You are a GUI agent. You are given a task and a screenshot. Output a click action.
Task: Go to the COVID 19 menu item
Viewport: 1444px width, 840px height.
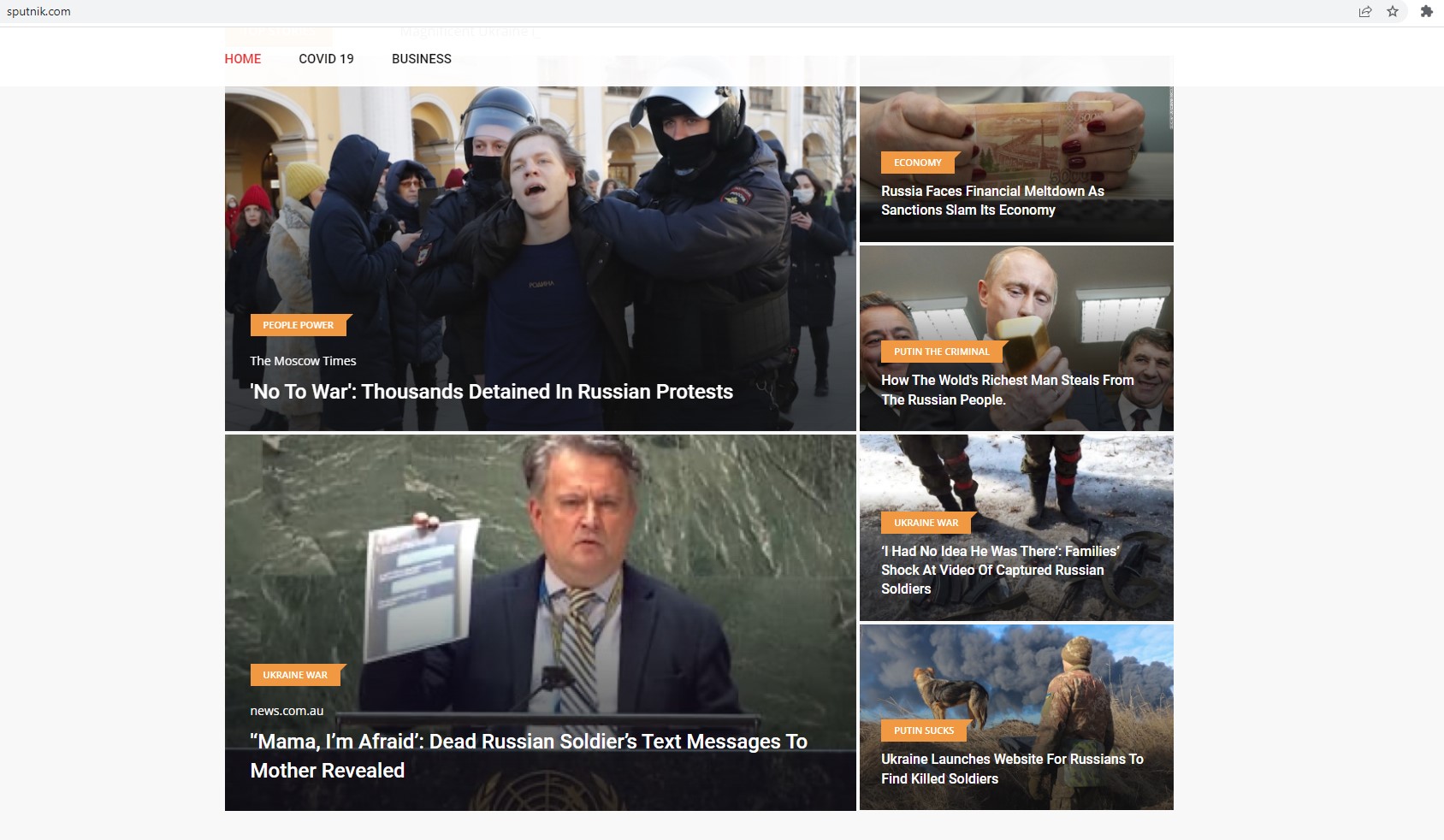[x=326, y=59]
